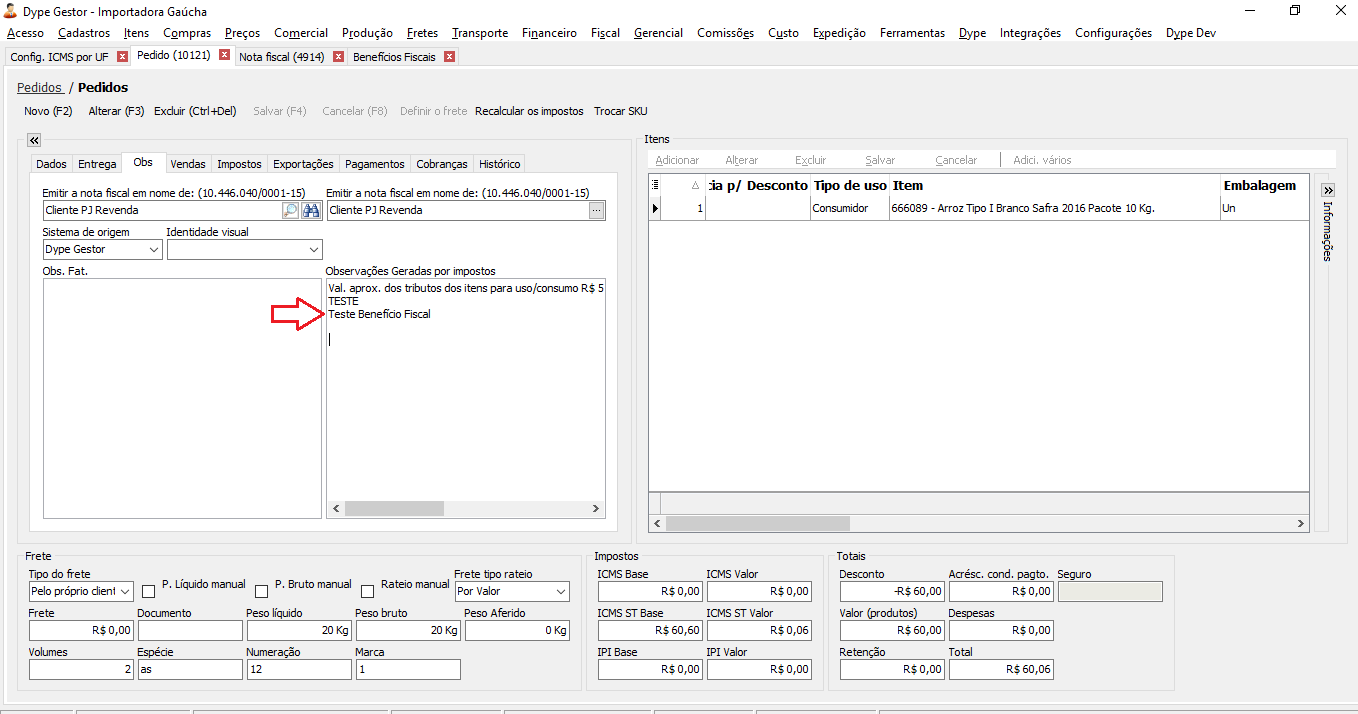Image resolution: width=1358 pixels, height=714 pixels.
Task: Click the Volumes input field
Action: click(x=82, y=670)
